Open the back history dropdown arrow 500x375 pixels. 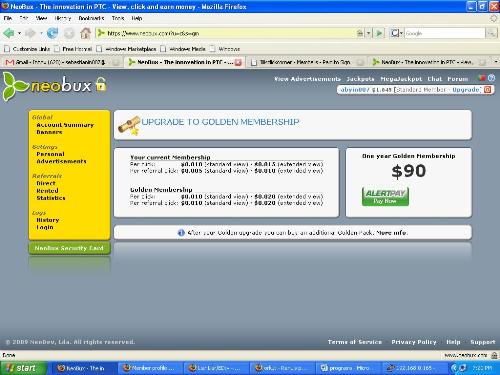pos(19,33)
